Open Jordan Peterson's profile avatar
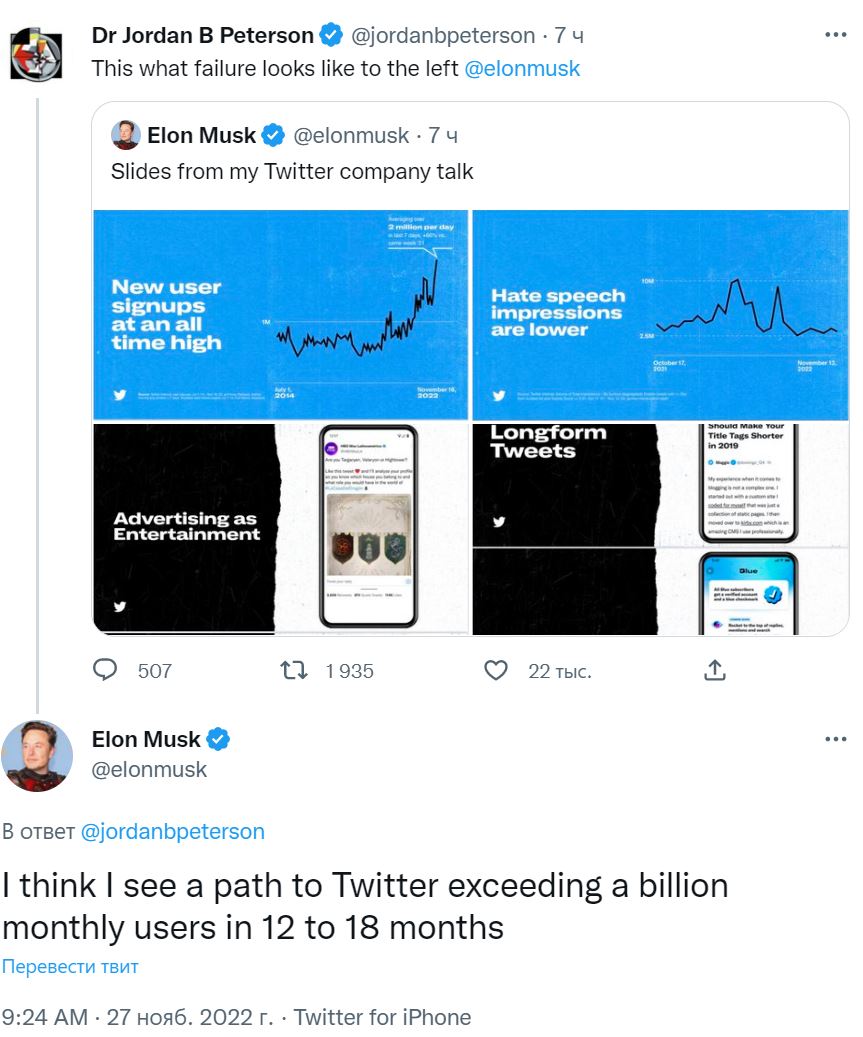 point(36,54)
